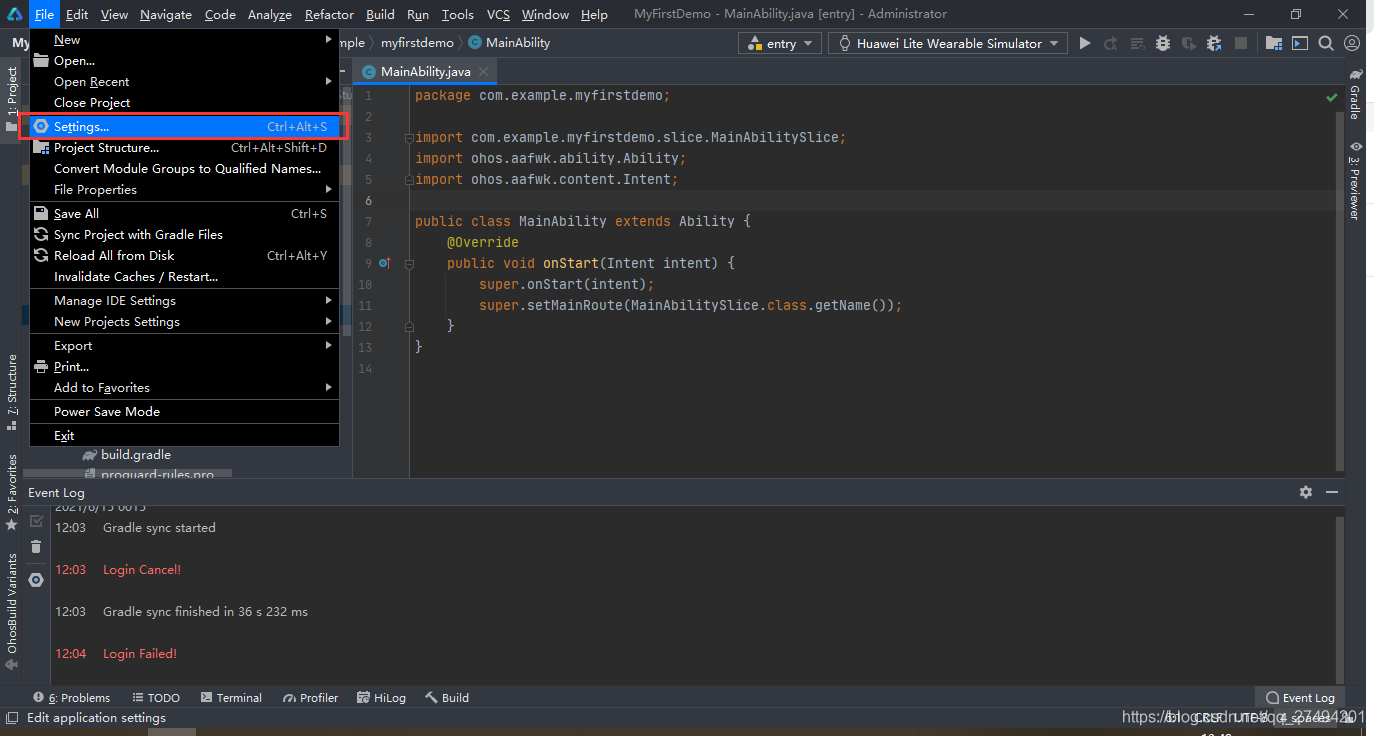Collapse the import block fold on line 3
Screen dimensions: 1374x736
pos(409,138)
